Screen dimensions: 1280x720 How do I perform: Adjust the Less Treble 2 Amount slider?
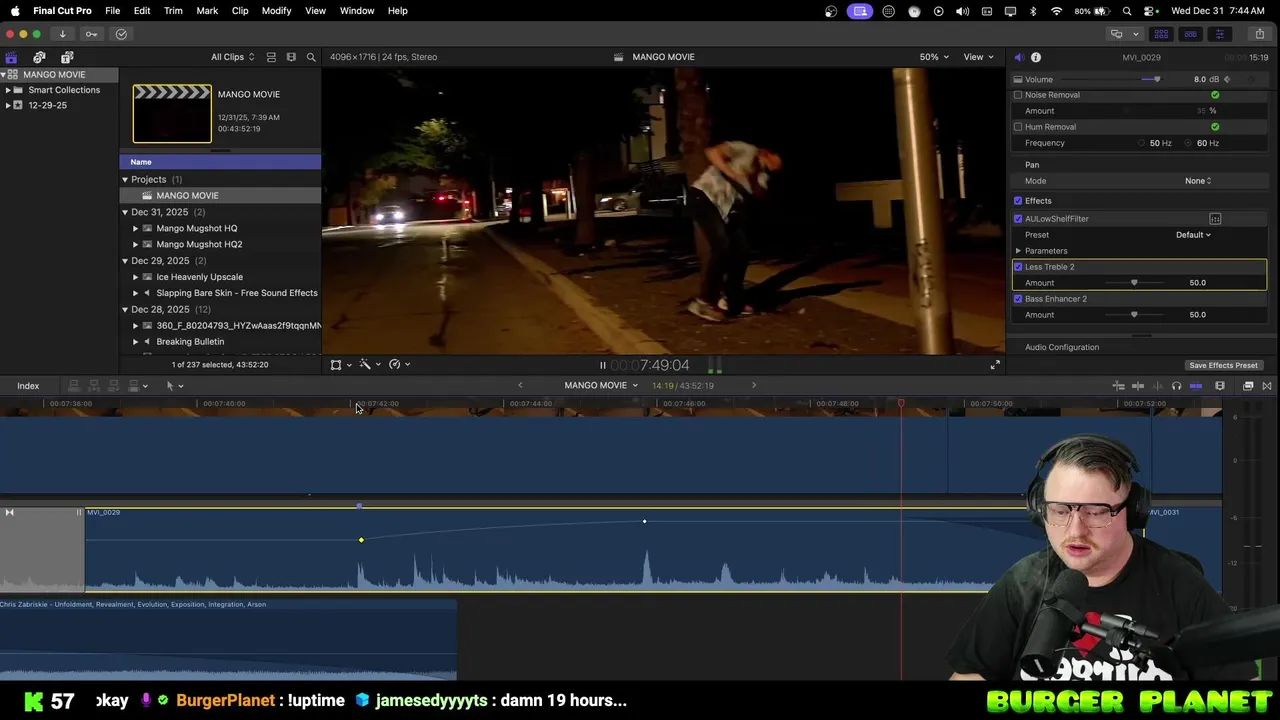point(1134,283)
